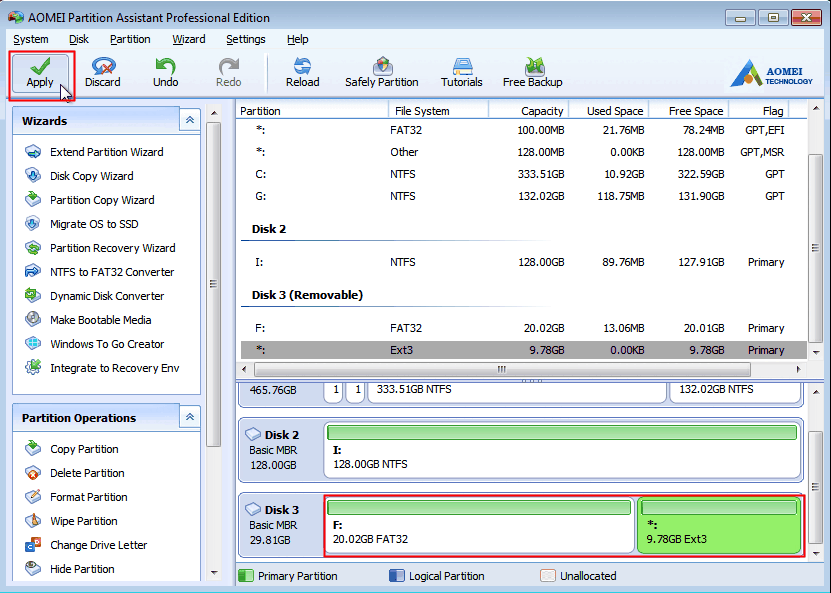Select the 100.00MB FAT32 EFI partition row
Screen dimensions: 831x593
[x=524, y=130]
